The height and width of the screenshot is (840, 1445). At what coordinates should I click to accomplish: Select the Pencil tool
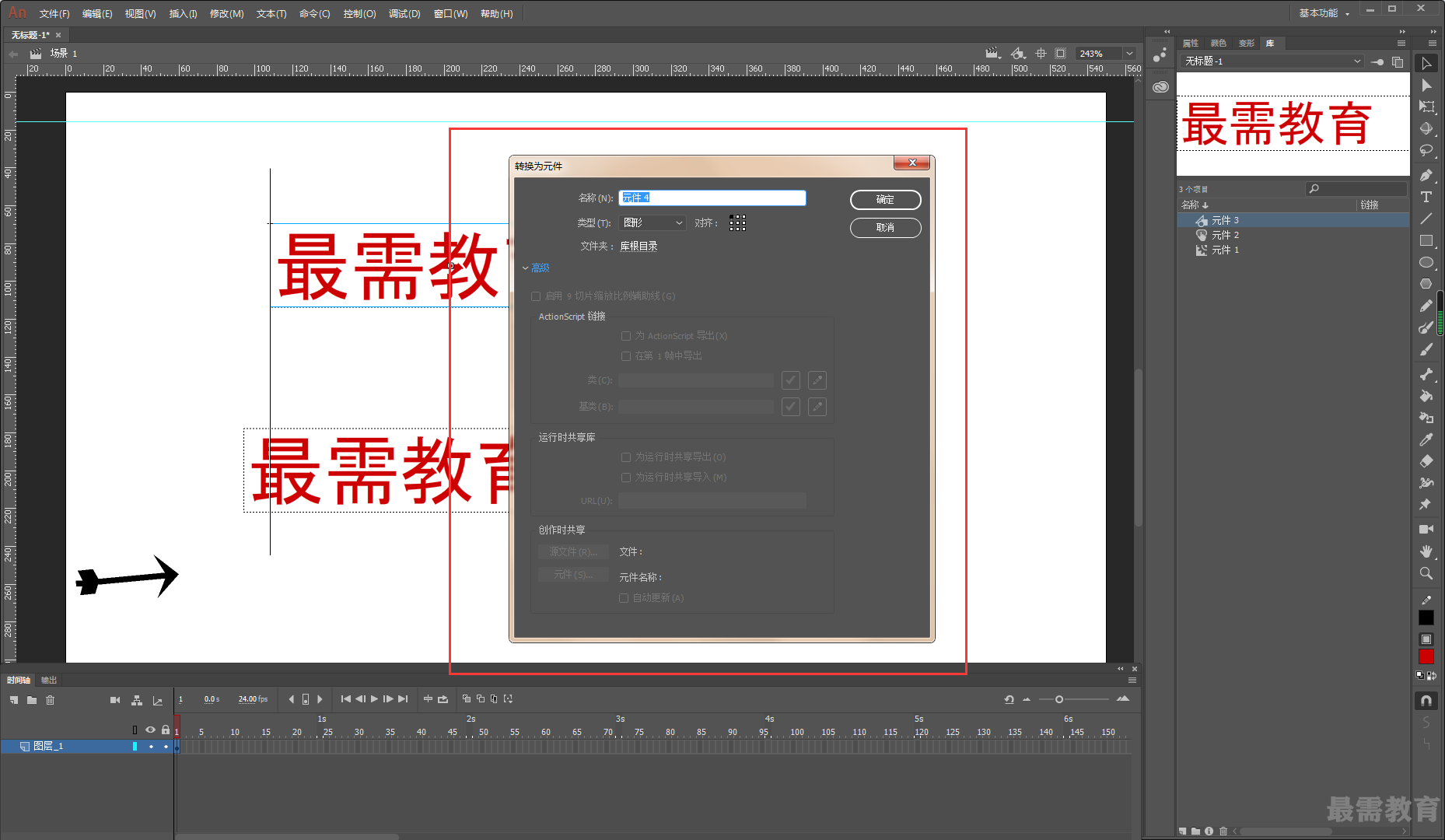(1426, 306)
